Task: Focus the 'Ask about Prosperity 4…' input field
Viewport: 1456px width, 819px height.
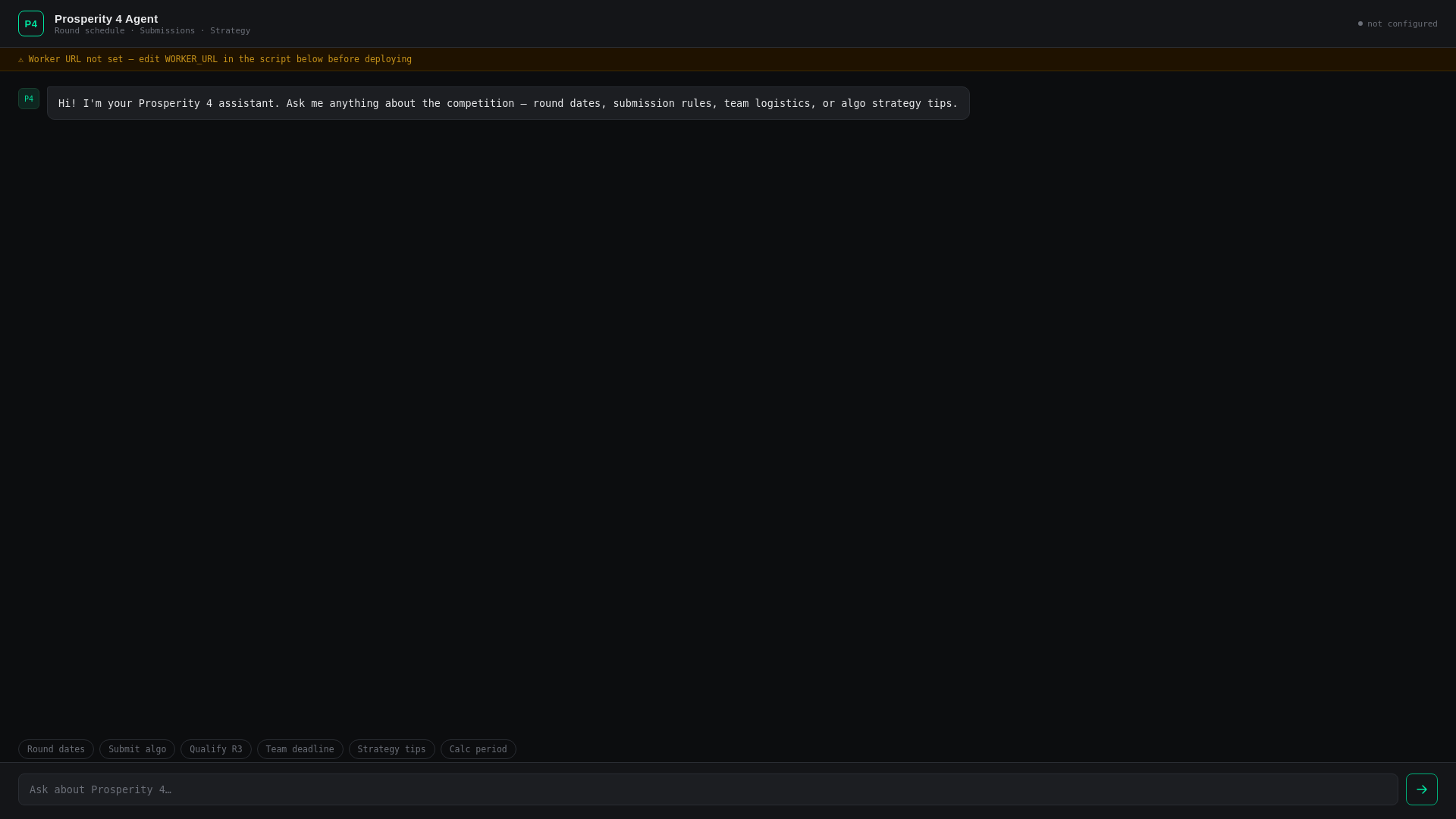Action: click(708, 789)
